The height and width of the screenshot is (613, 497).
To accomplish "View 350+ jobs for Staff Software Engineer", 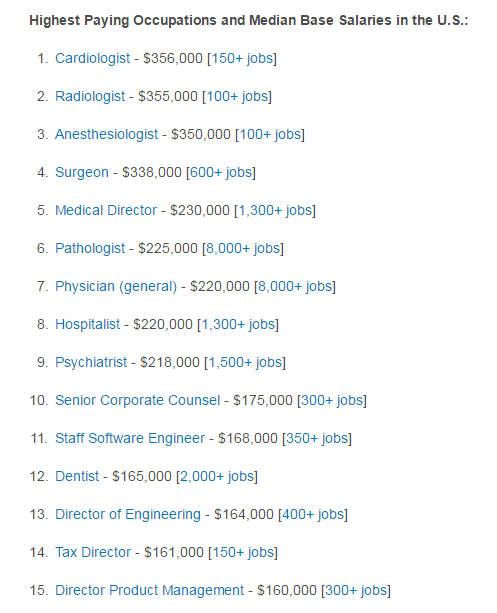I will [x=317, y=438].
